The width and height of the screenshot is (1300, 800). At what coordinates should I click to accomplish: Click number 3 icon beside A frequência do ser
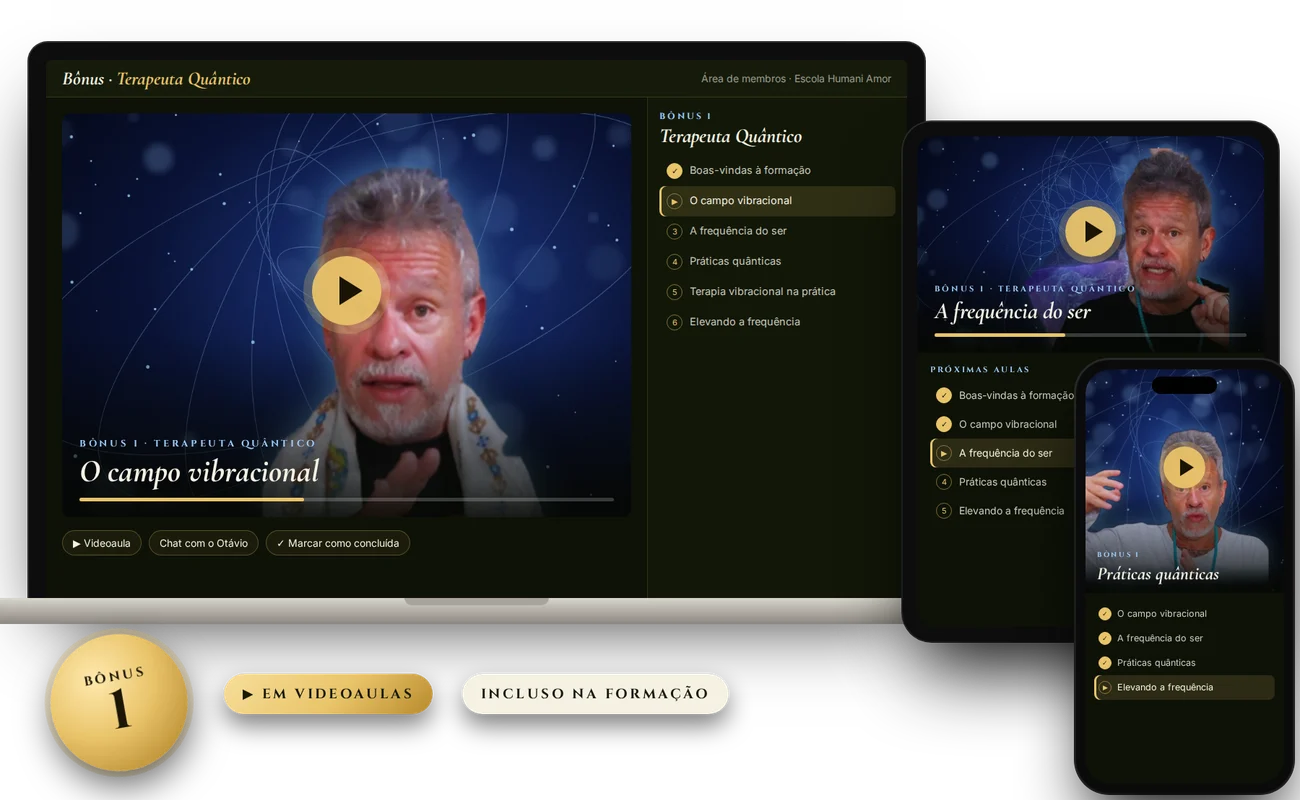click(x=675, y=231)
